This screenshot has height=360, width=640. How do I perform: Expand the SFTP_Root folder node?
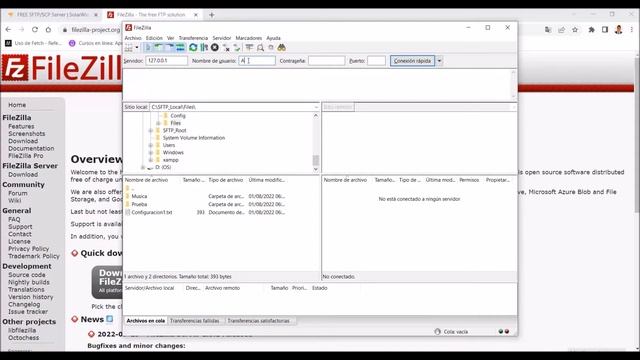tap(151, 131)
